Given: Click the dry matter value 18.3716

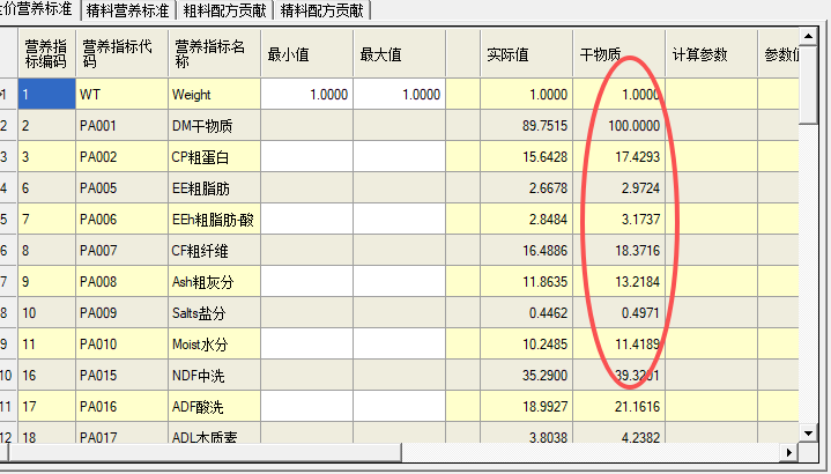Looking at the screenshot, I should tap(637, 250).
